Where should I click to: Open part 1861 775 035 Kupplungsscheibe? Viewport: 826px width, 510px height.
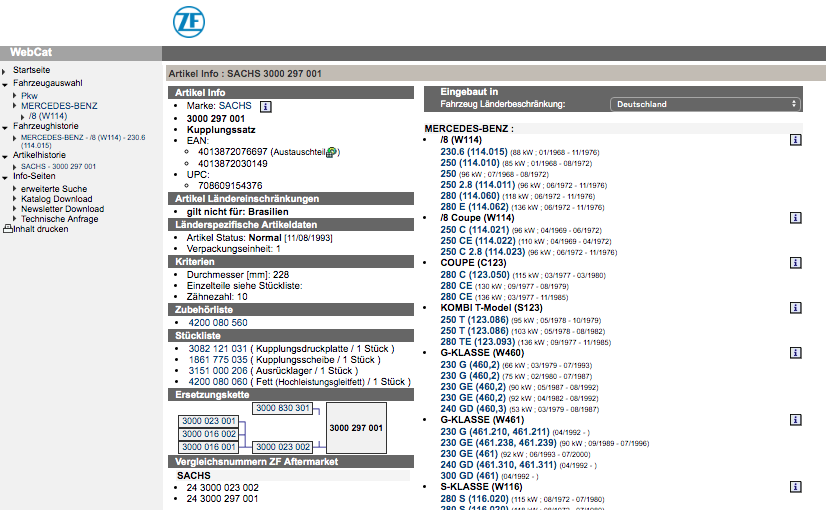click(218, 360)
